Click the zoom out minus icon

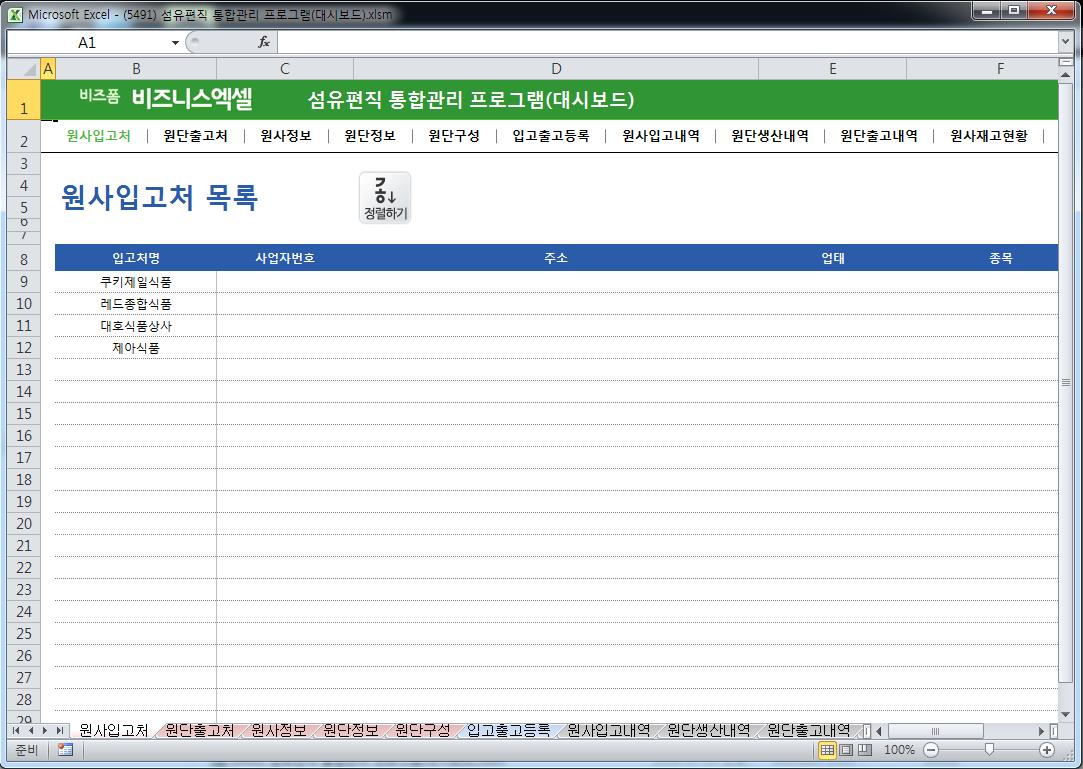coord(931,749)
